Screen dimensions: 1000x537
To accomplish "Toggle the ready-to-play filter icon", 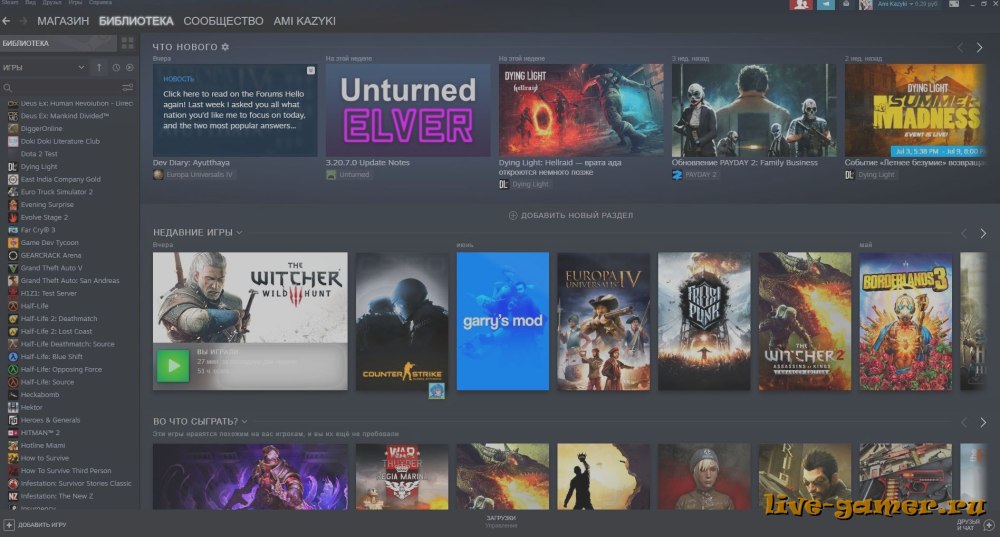I will point(129,68).
